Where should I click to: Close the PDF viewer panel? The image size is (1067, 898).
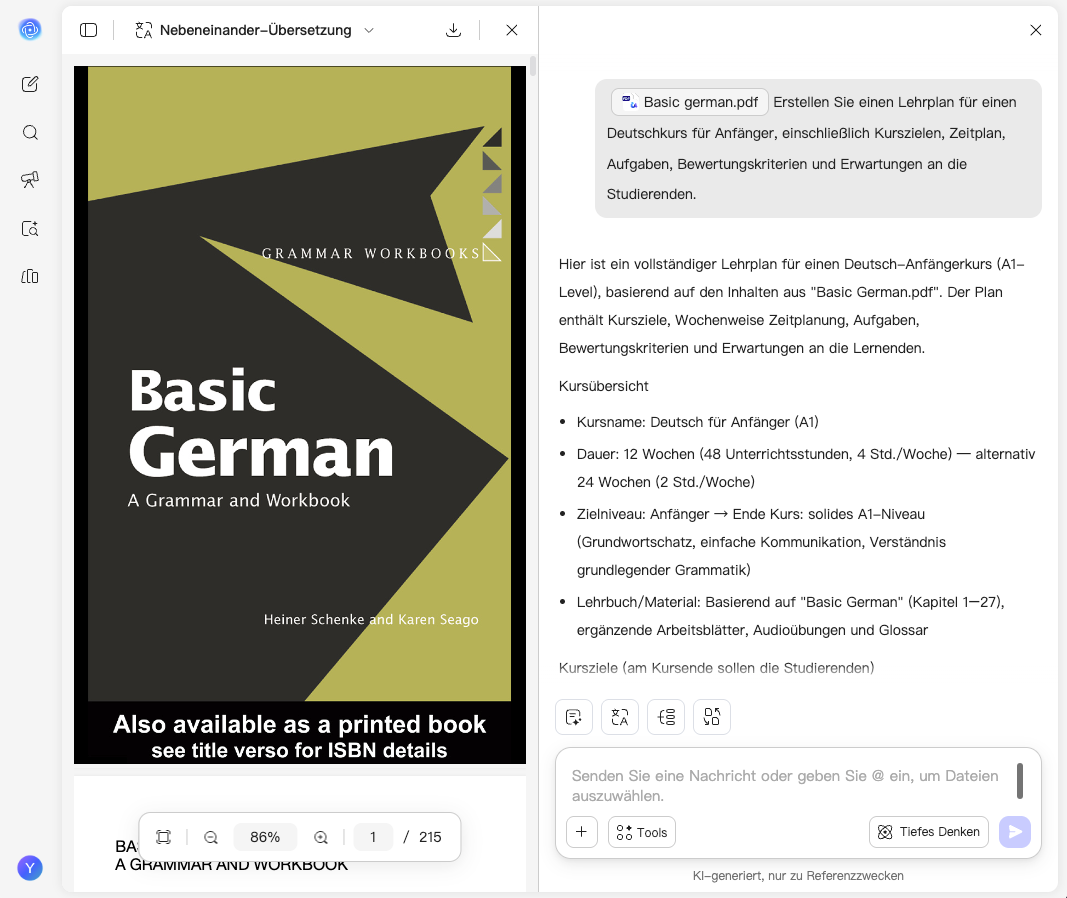tap(512, 30)
